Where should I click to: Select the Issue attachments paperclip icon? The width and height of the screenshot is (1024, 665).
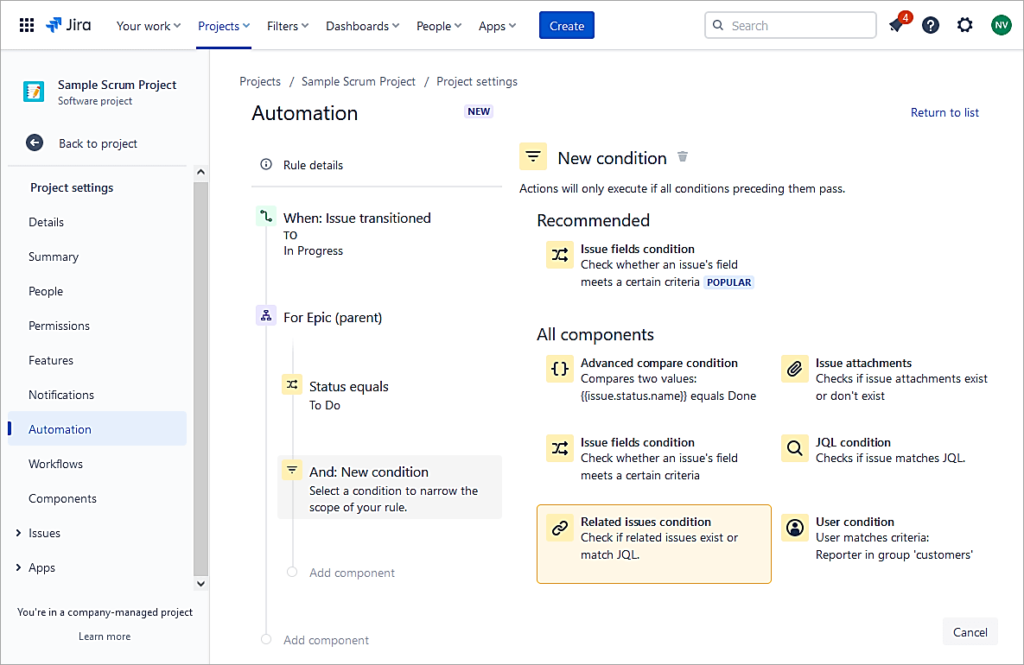(794, 368)
